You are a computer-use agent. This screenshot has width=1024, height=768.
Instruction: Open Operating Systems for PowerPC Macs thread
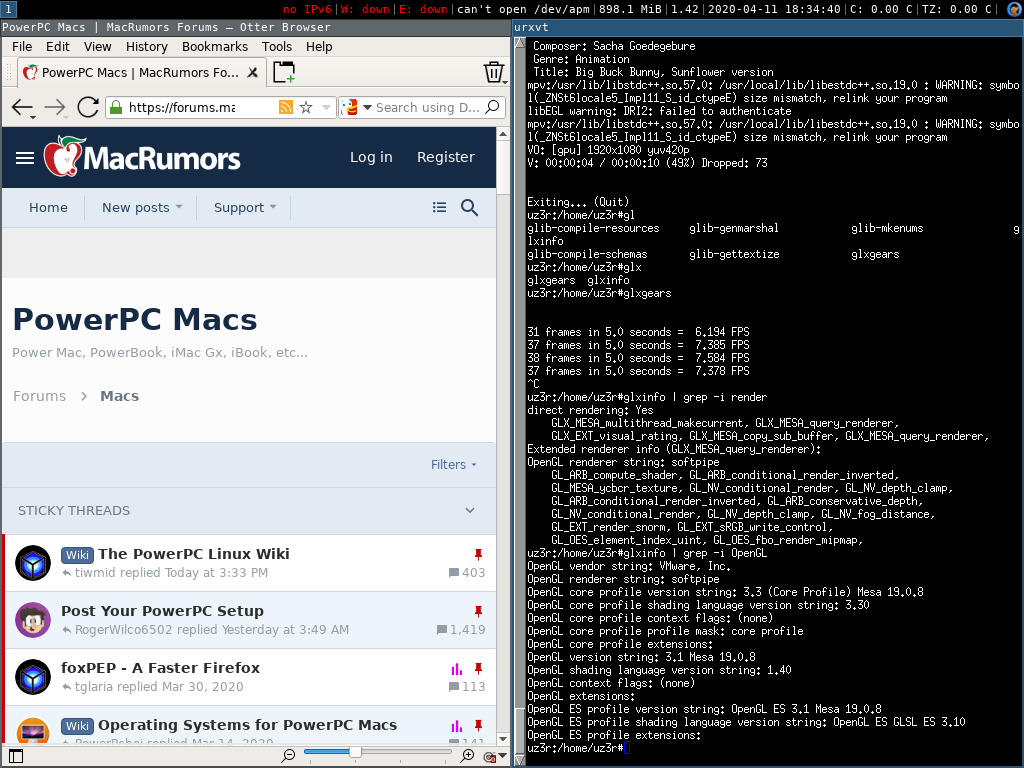tap(248, 725)
